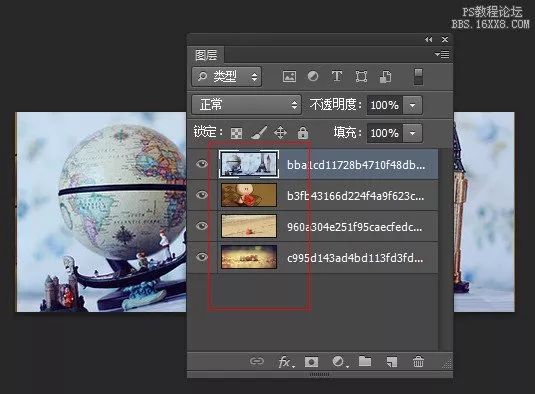
Task: Filter for type layers (T icon)
Action: [337, 76]
